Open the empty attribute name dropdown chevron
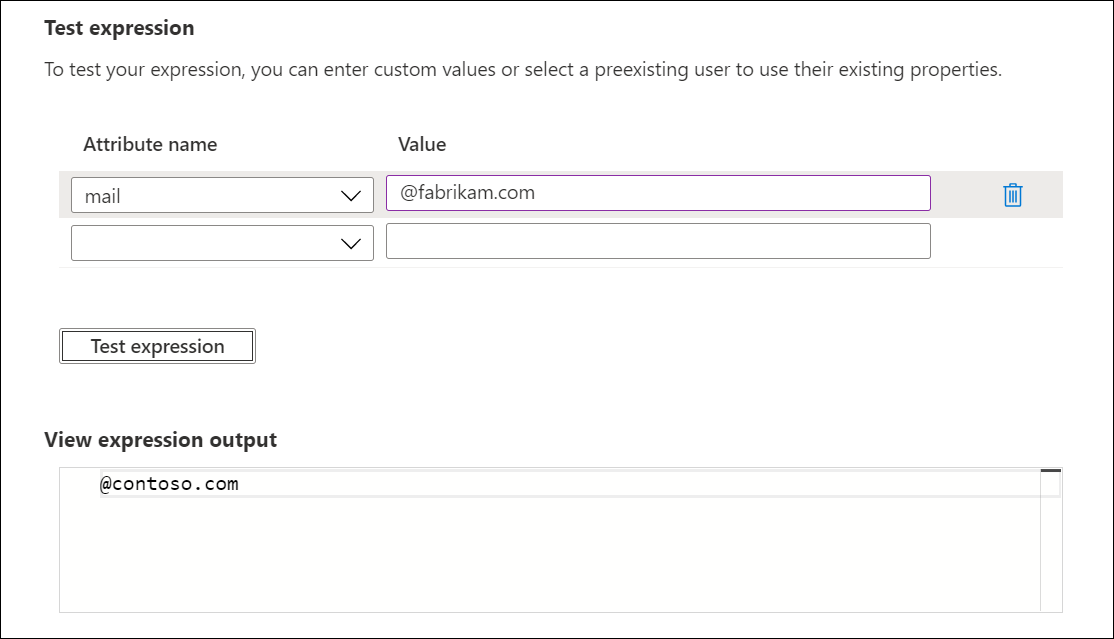The image size is (1114, 639). pyautogui.click(x=350, y=243)
